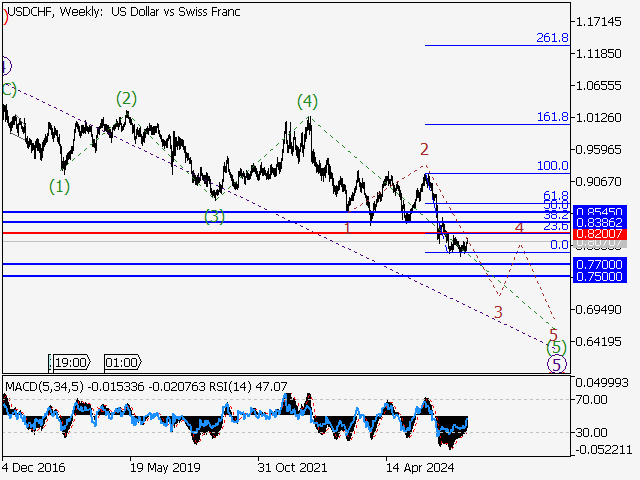Click the green wave (2) label
This screenshot has height=480, width=640.
pos(125,98)
